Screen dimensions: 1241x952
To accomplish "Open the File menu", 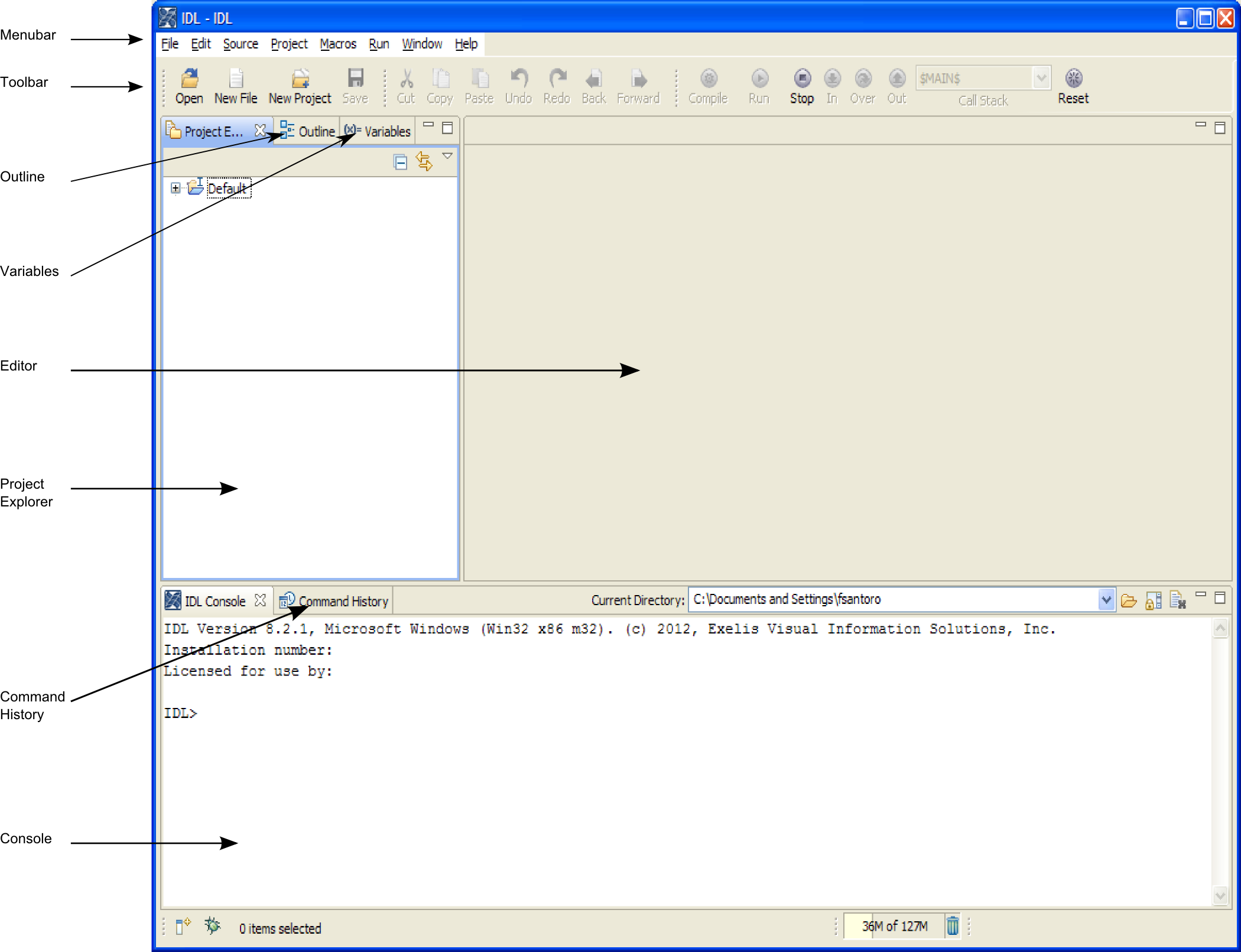I will tap(170, 44).
